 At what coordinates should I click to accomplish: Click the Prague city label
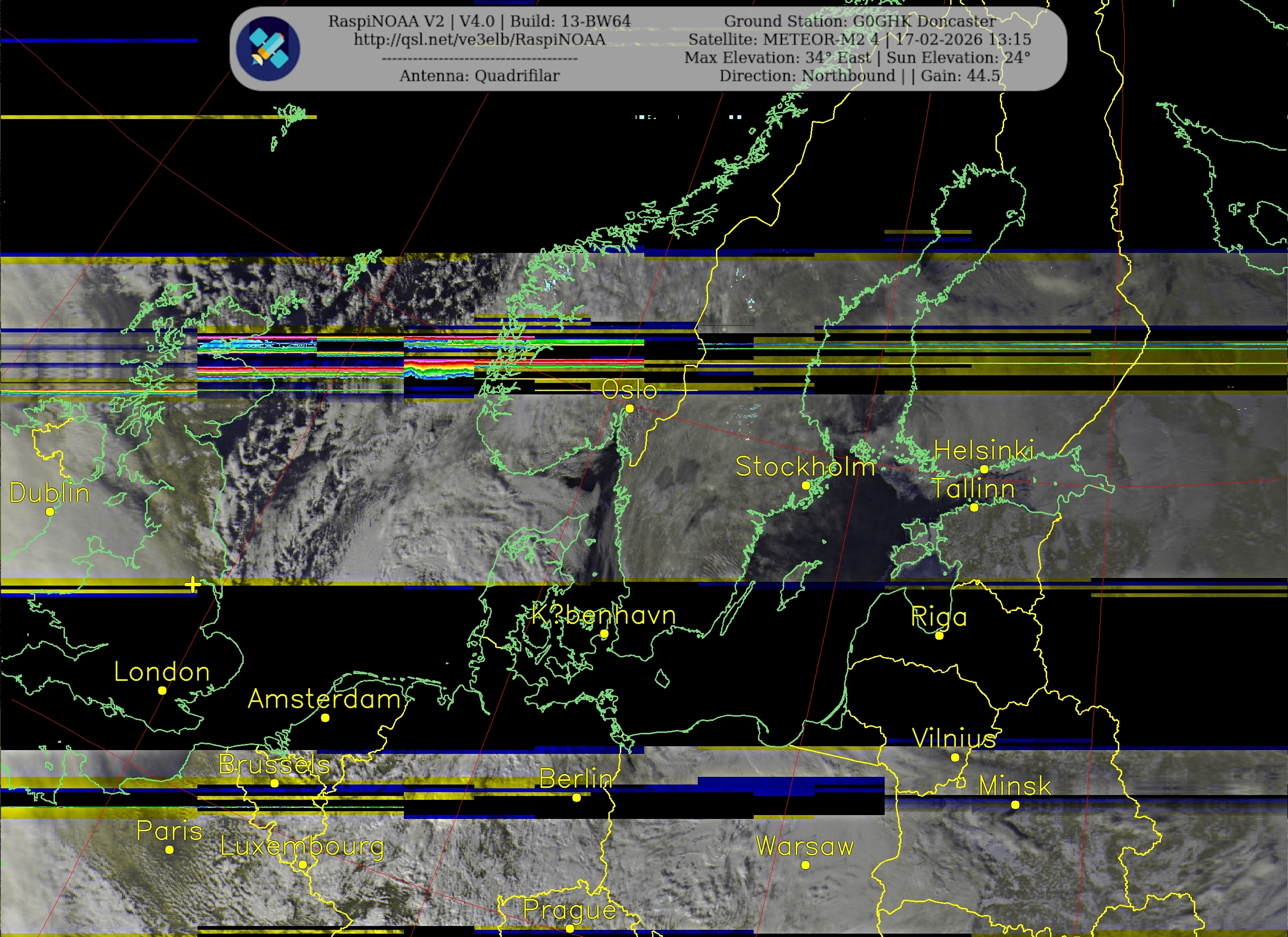point(570,910)
